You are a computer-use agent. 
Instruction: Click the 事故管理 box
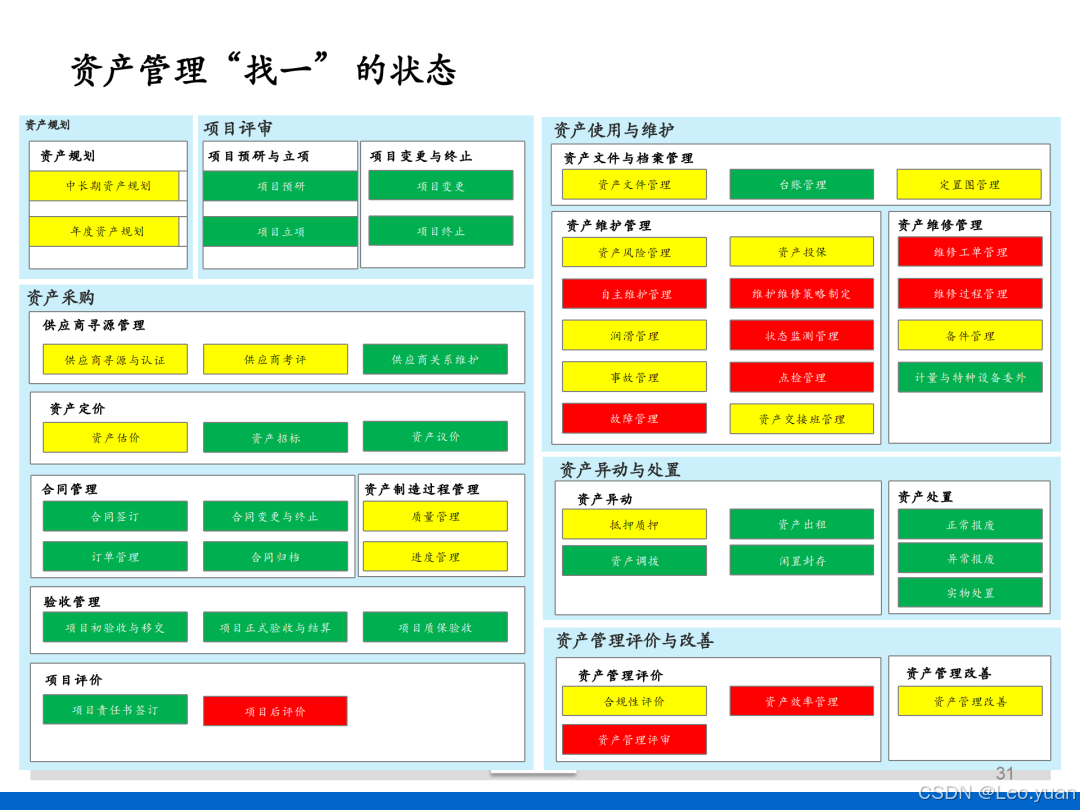(x=634, y=377)
